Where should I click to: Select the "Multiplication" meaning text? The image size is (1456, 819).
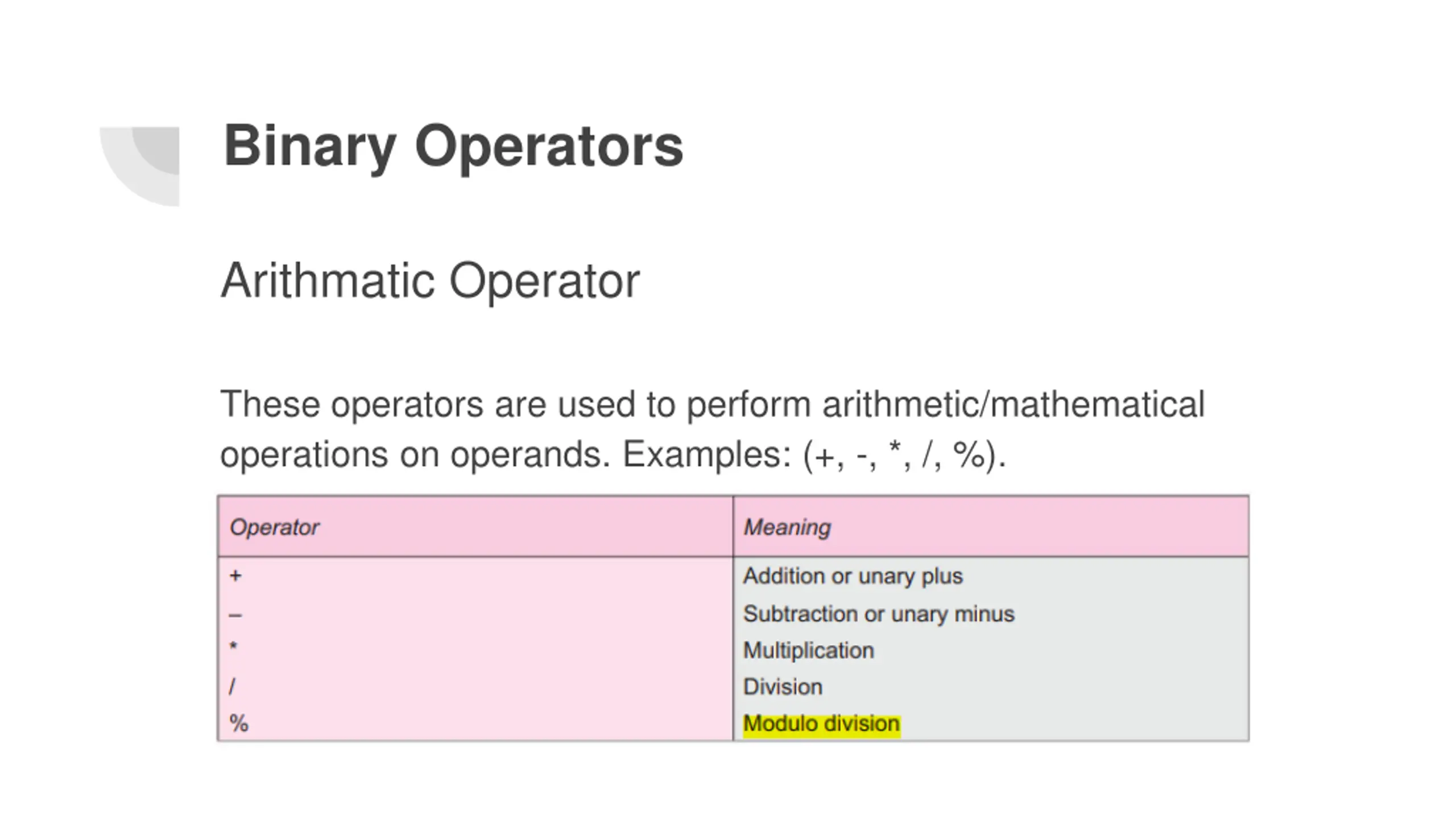(808, 651)
